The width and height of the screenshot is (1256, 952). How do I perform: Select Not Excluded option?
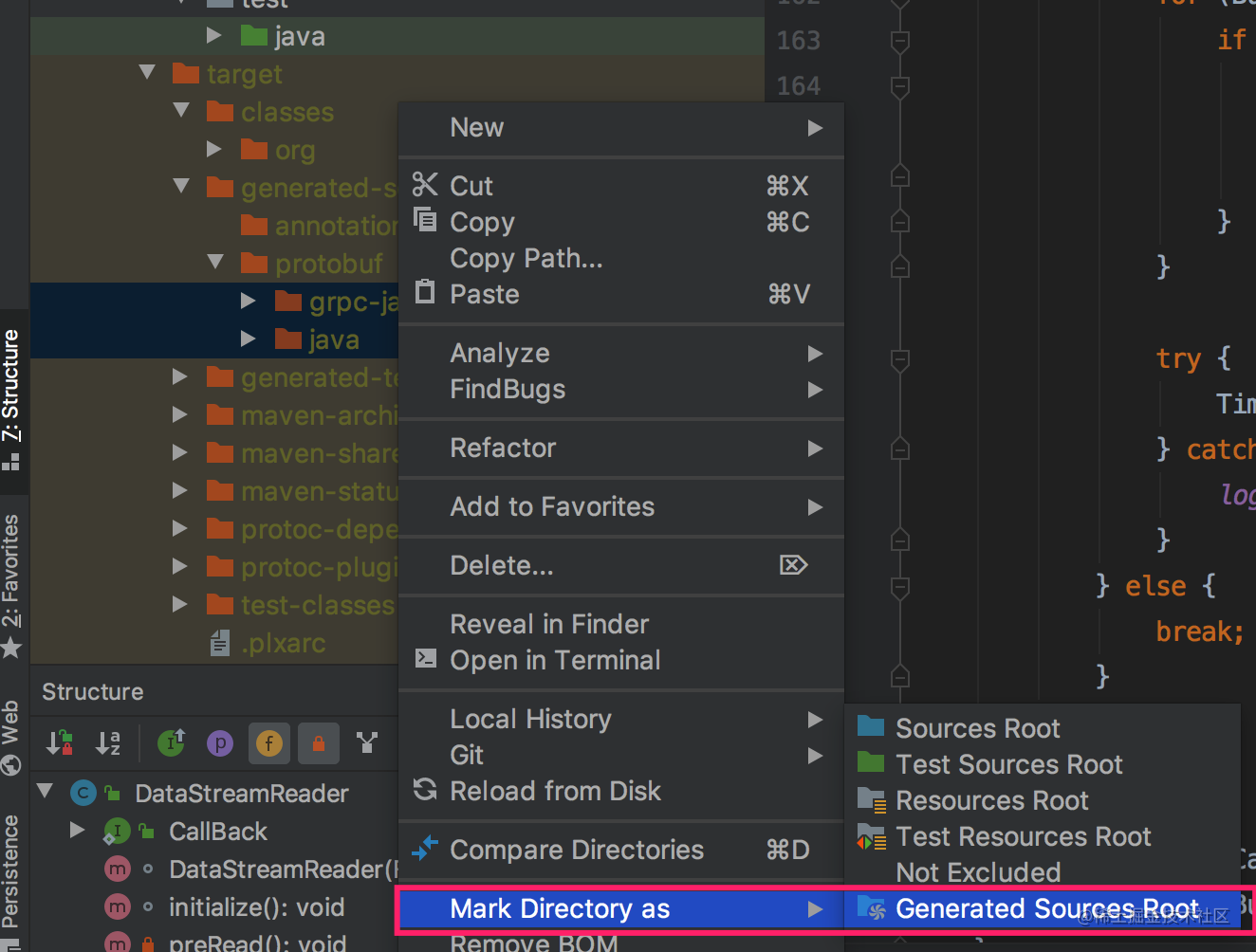[x=1043, y=872]
